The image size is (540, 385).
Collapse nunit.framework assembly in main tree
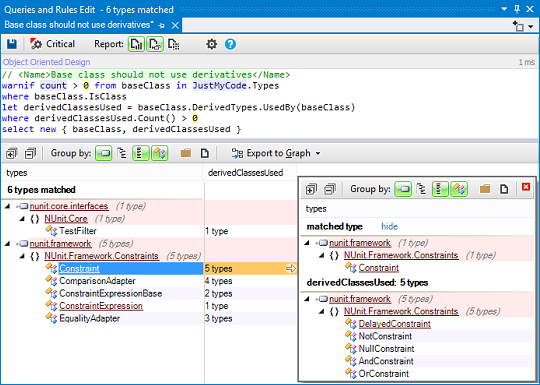[8, 244]
